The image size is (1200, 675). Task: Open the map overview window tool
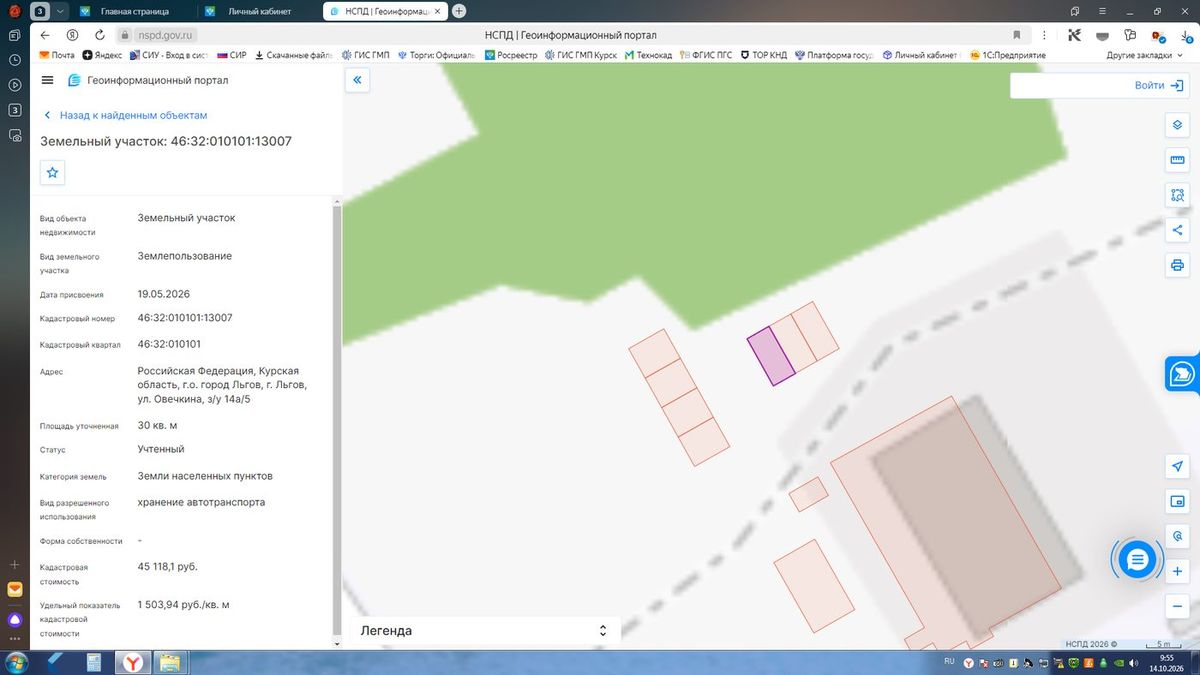point(1177,501)
